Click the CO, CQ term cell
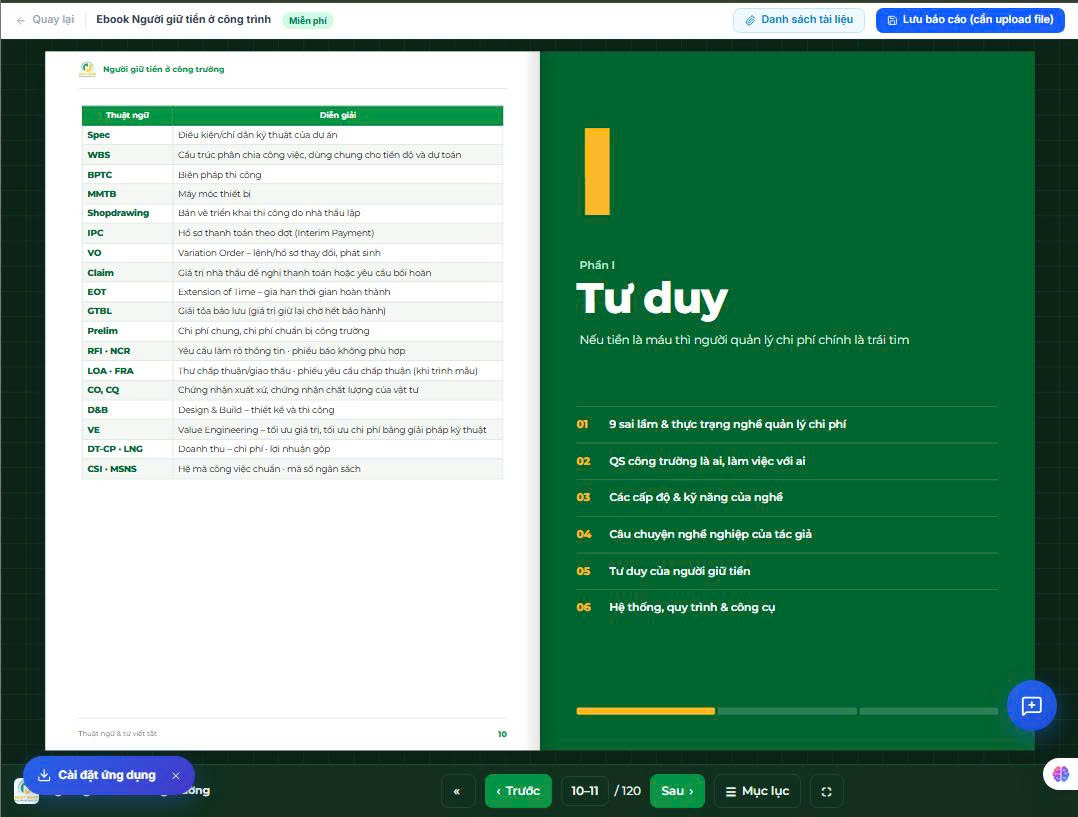This screenshot has width=1078, height=817. (127, 390)
